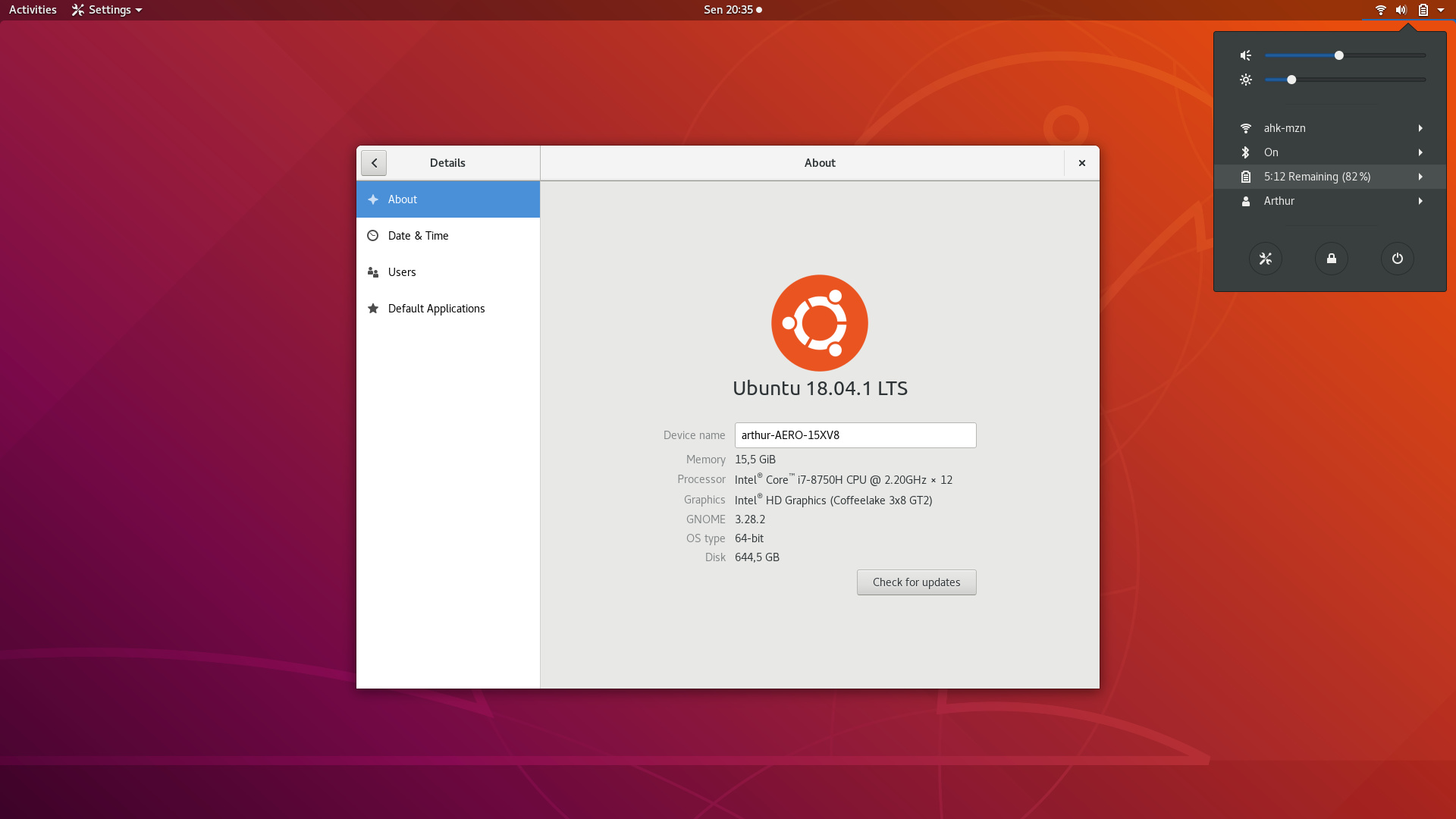Screen dimensions: 1456x819
Task: Click the brightness sun icon in system menu
Action: 1245,80
